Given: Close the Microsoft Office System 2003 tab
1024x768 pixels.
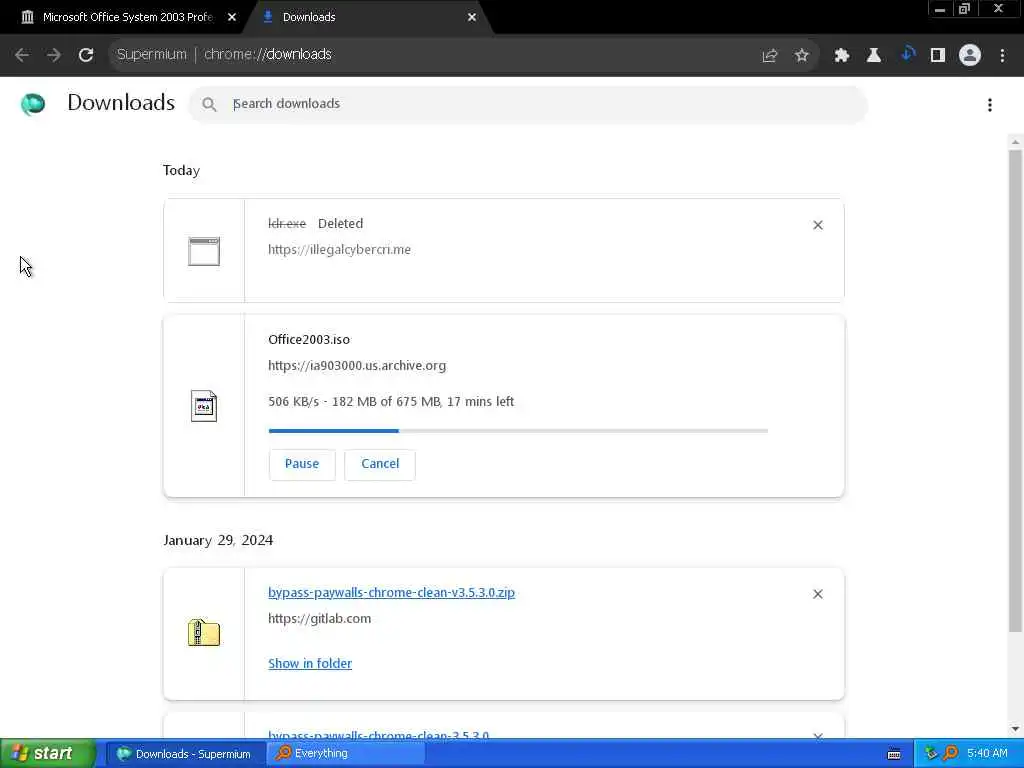Looking at the screenshot, I should point(232,18).
